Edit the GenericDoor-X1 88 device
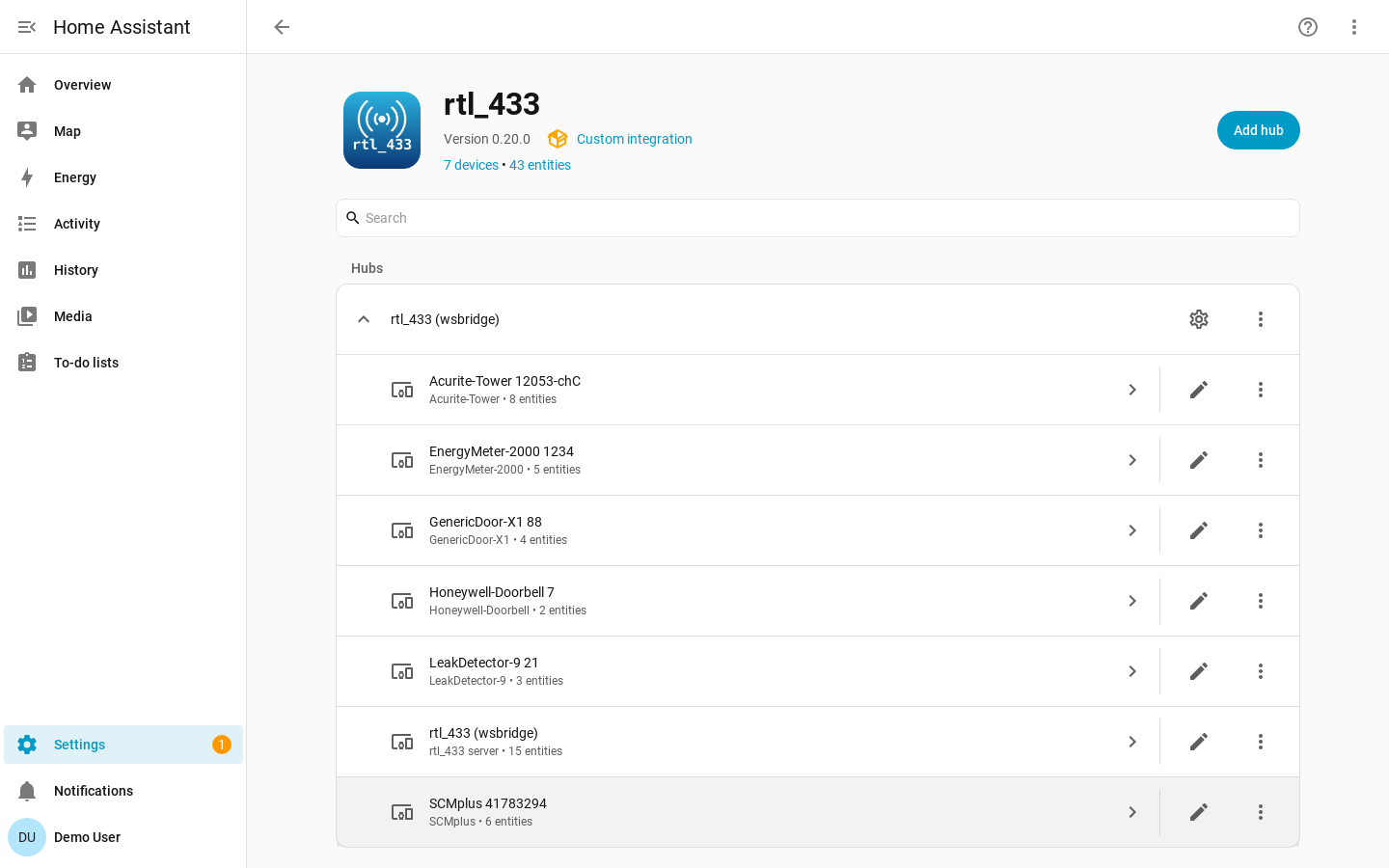 click(1199, 530)
